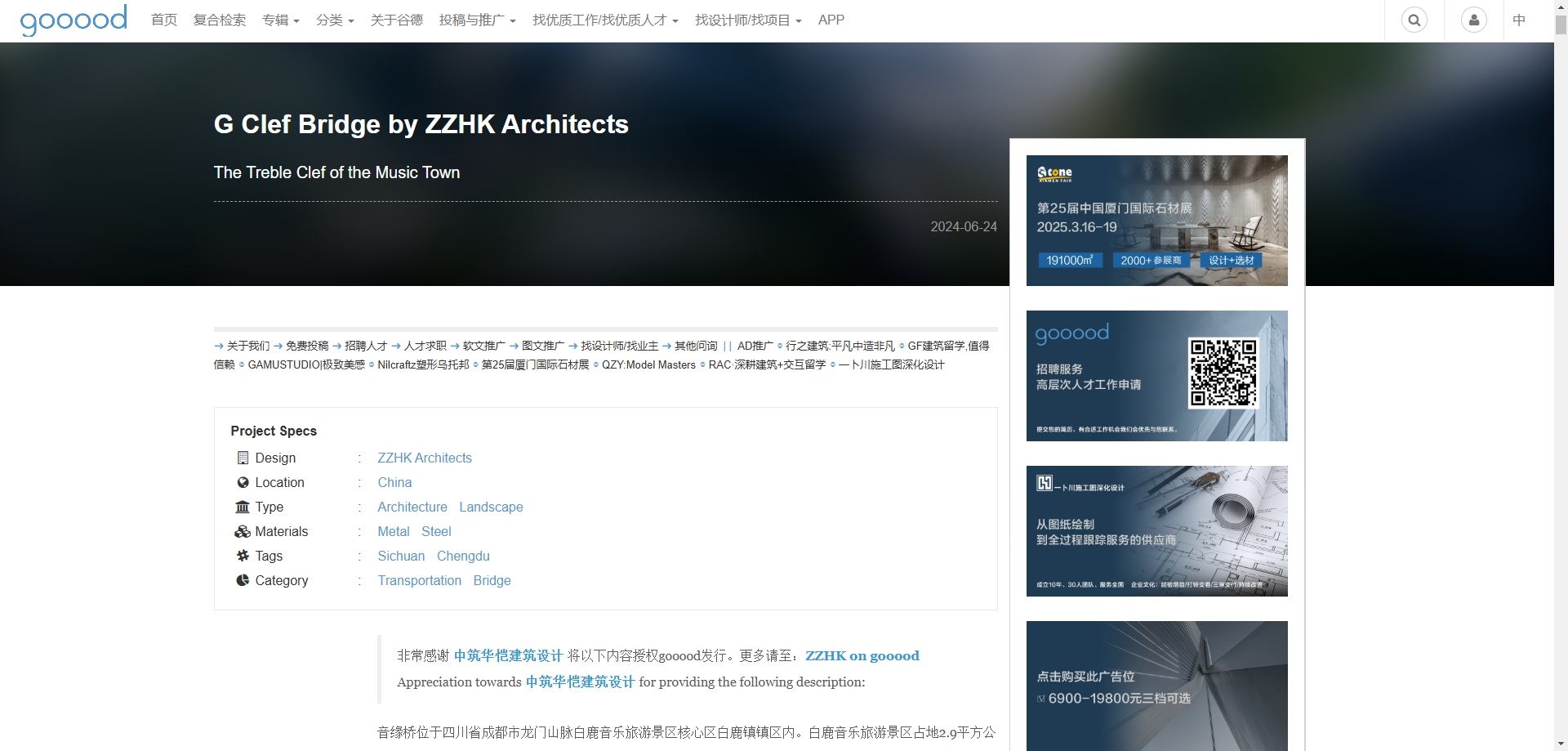Image resolution: width=1568 pixels, height=751 pixels.
Task: Click the Type institution icon
Action: tap(243, 507)
